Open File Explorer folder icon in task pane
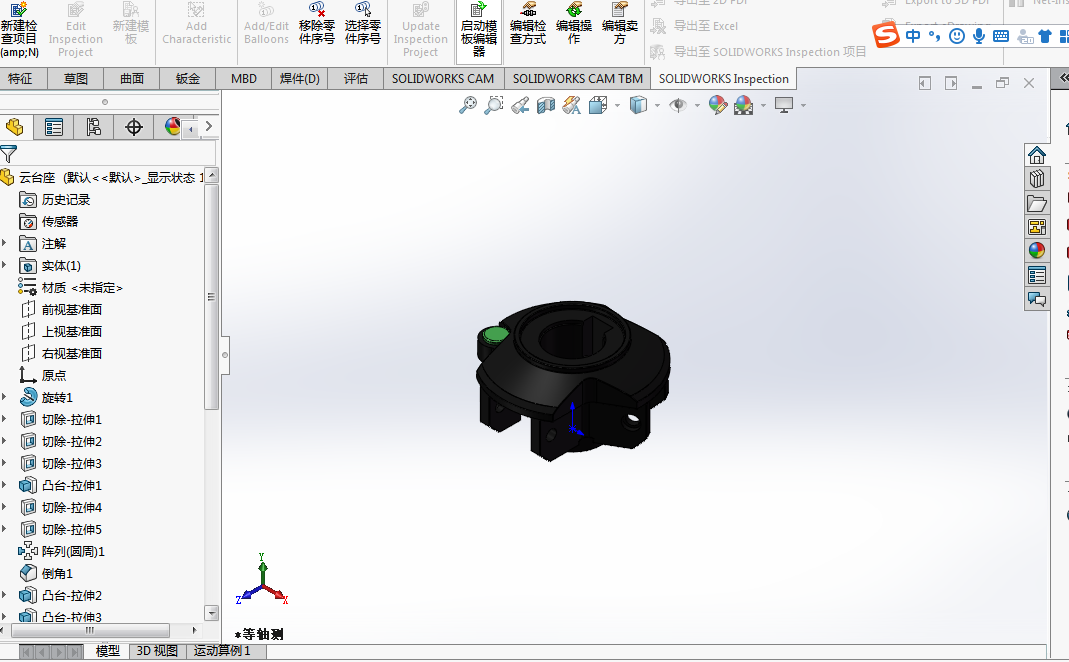Screen dimensions: 1069x662 (1036, 203)
